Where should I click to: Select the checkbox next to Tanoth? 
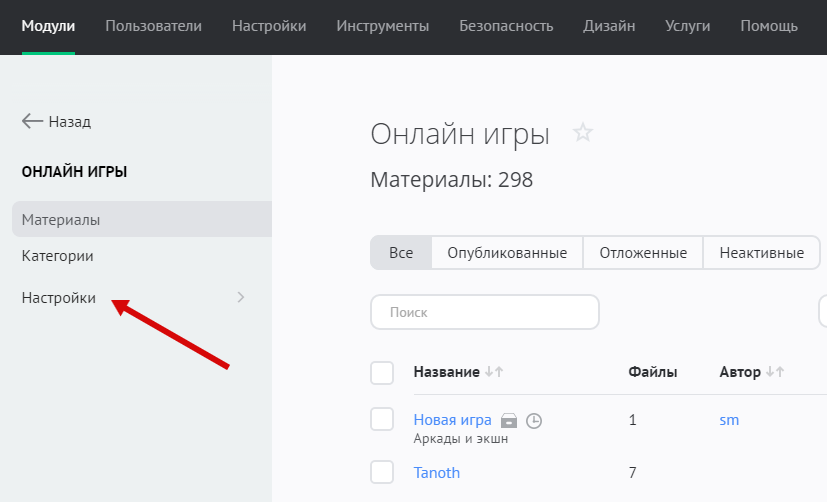click(382, 472)
